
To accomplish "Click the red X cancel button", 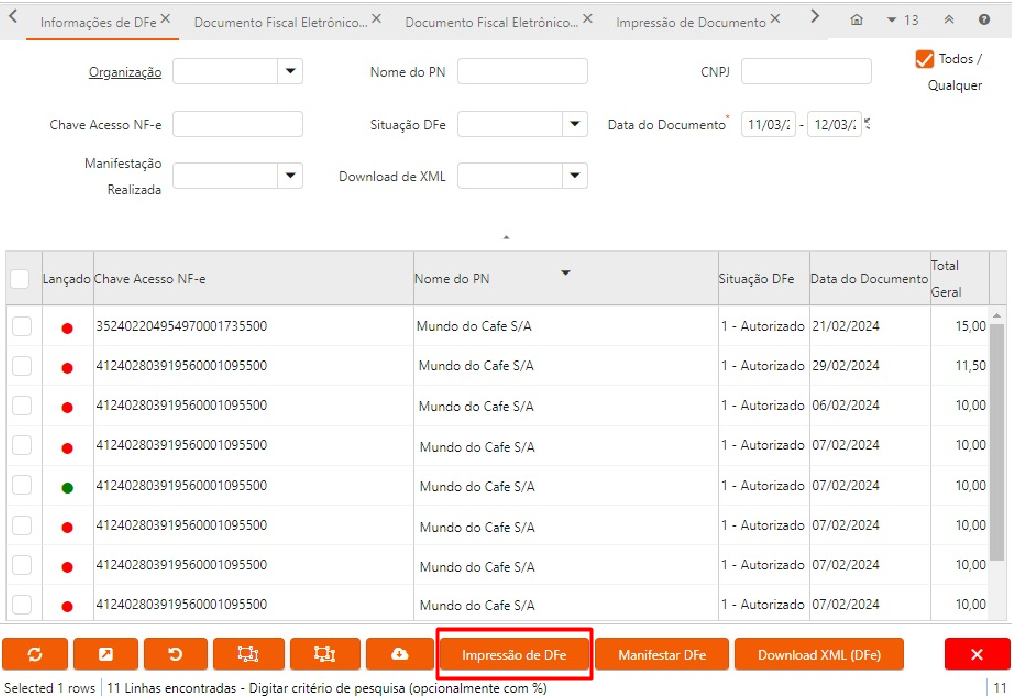I will [977, 654].
